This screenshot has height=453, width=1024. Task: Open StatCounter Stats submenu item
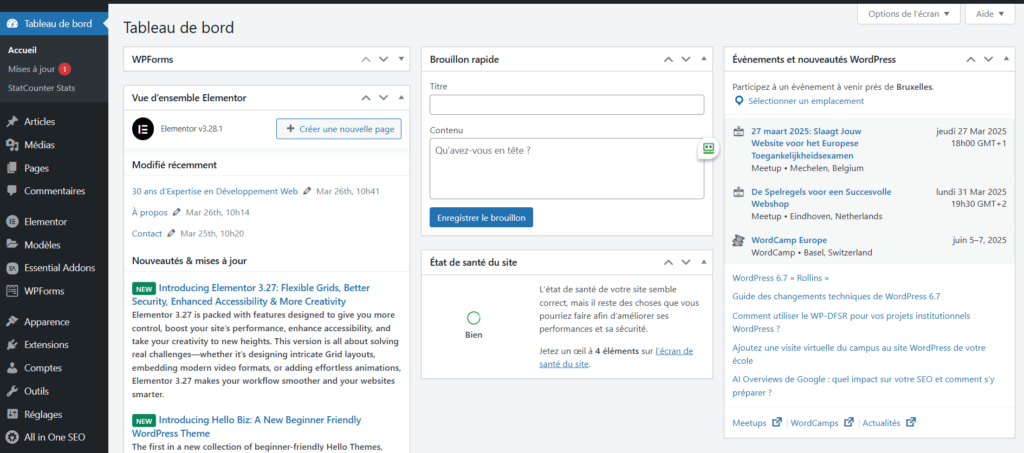pos(41,87)
